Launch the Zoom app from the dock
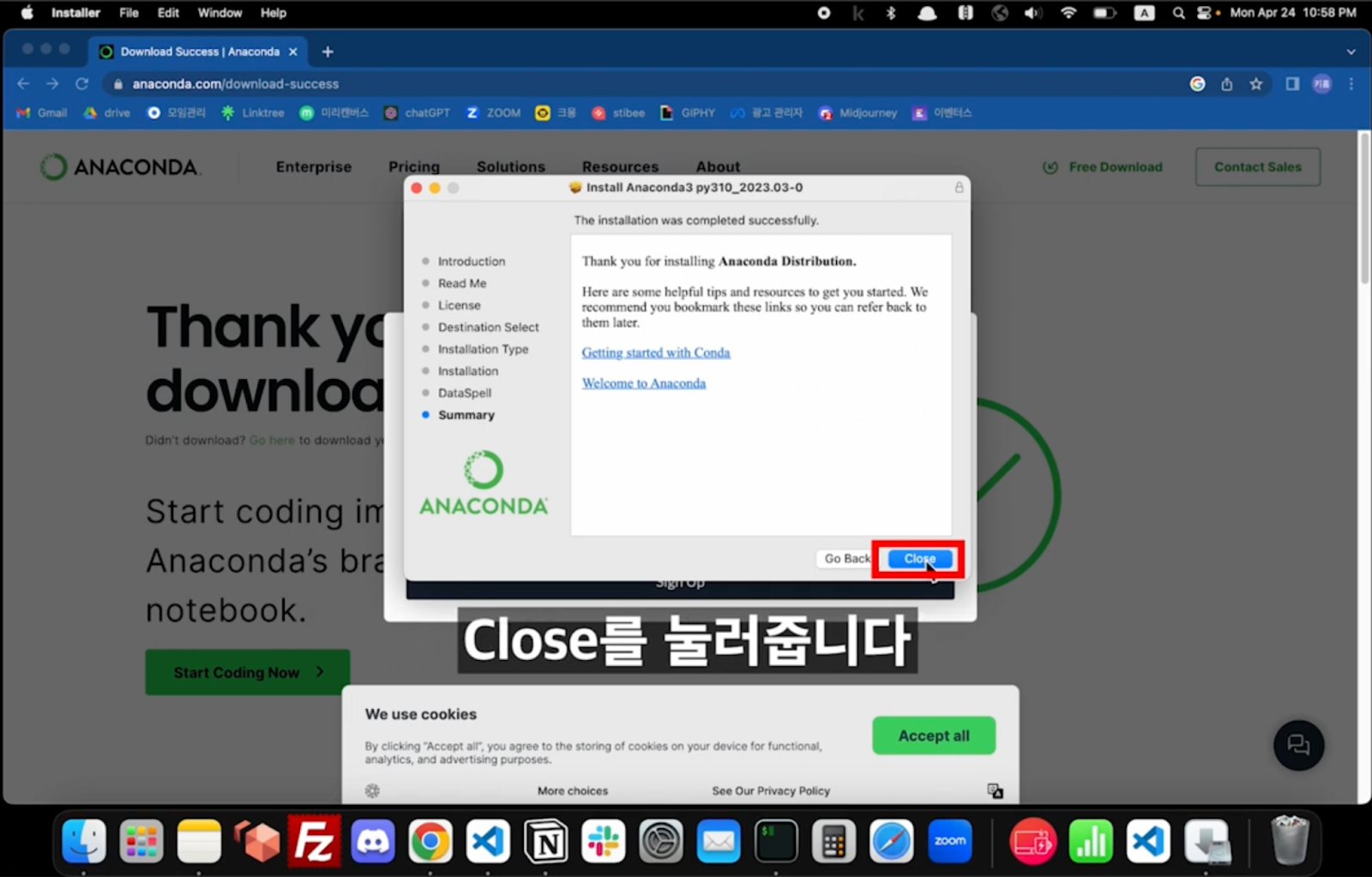This screenshot has width=1372, height=877. 949,841
